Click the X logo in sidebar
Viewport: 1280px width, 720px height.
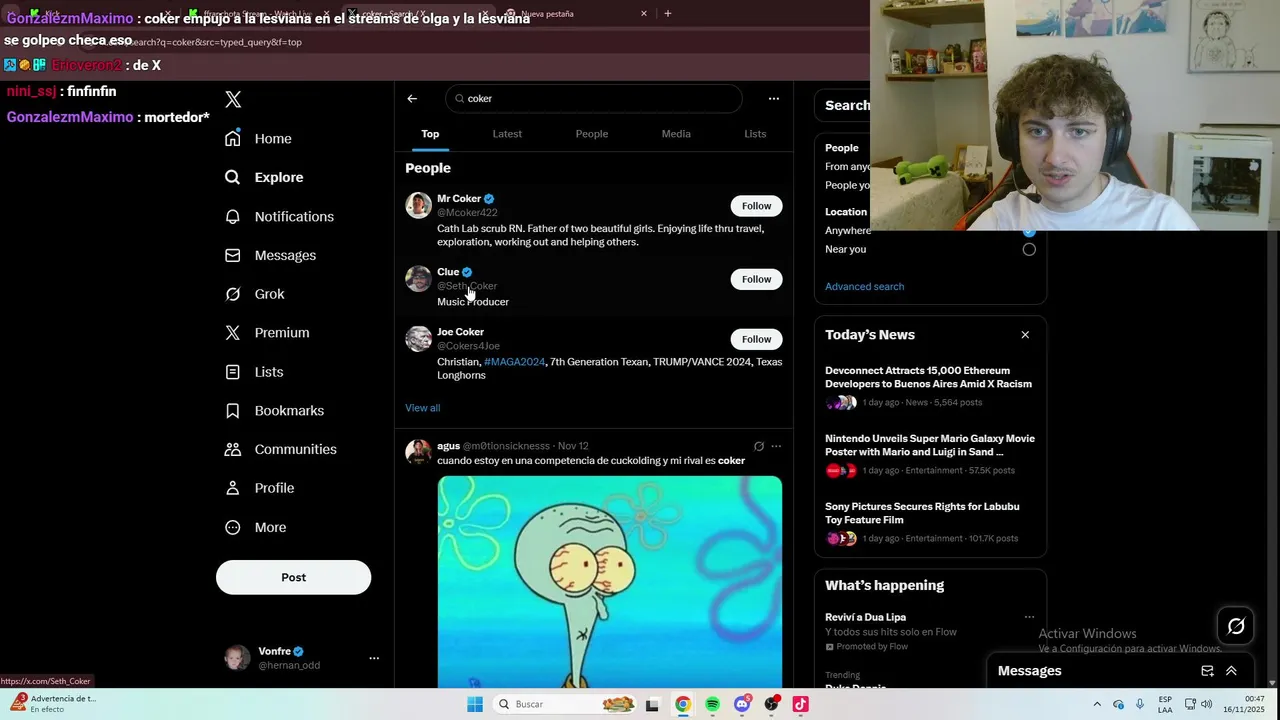[x=233, y=99]
